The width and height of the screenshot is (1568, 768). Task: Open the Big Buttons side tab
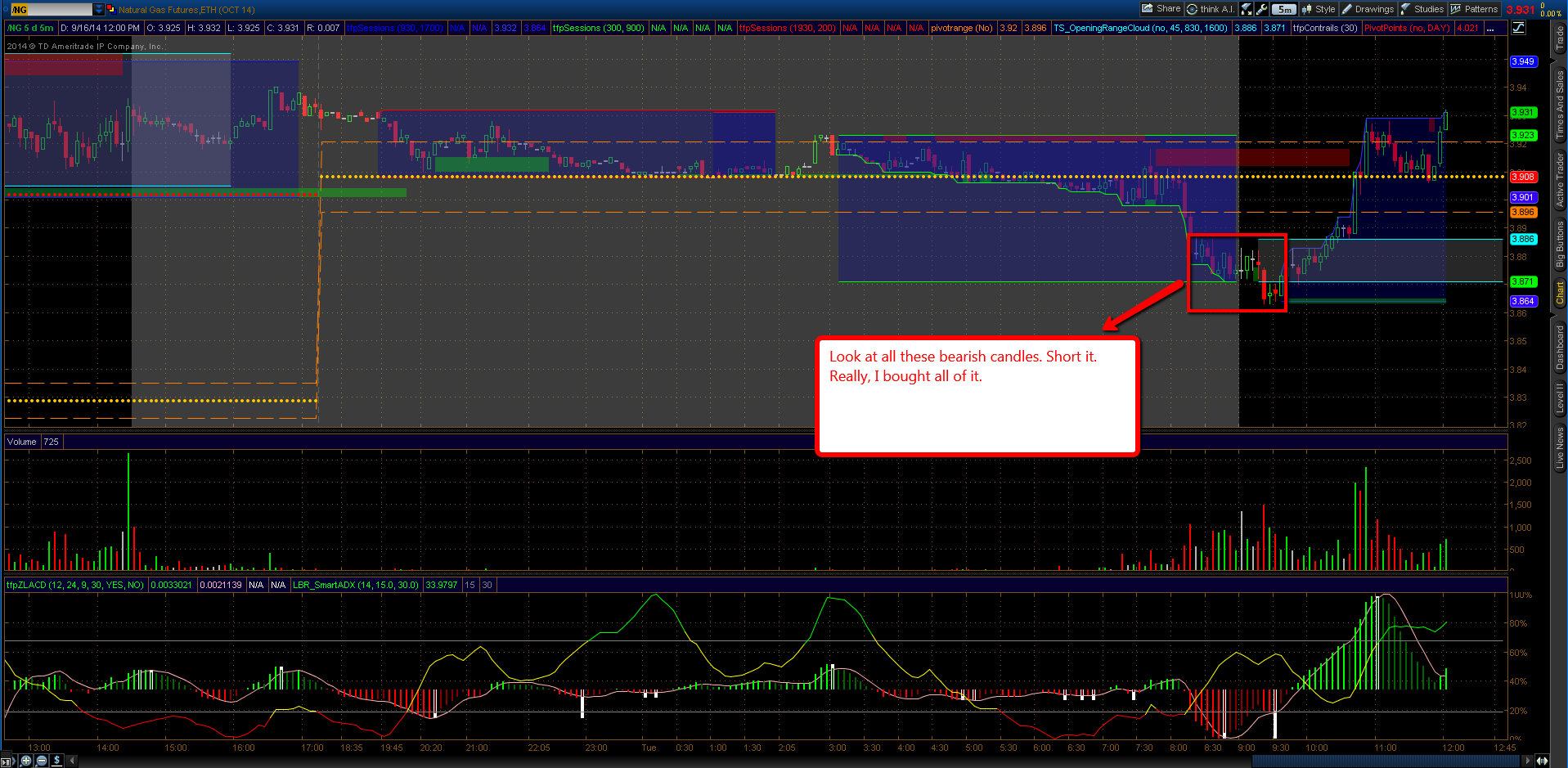1559,244
